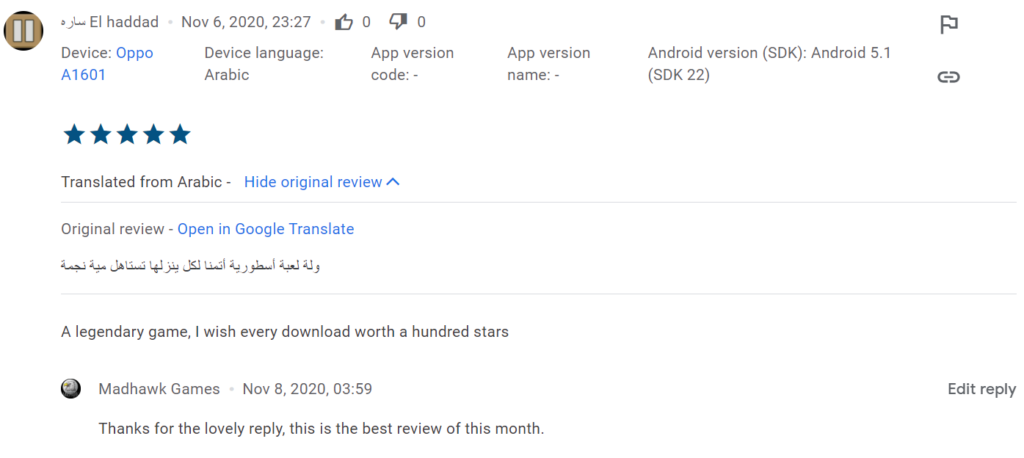This screenshot has height=458, width=1024.
Task: Click the Madhawk Games developer avatar
Action: click(71, 389)
